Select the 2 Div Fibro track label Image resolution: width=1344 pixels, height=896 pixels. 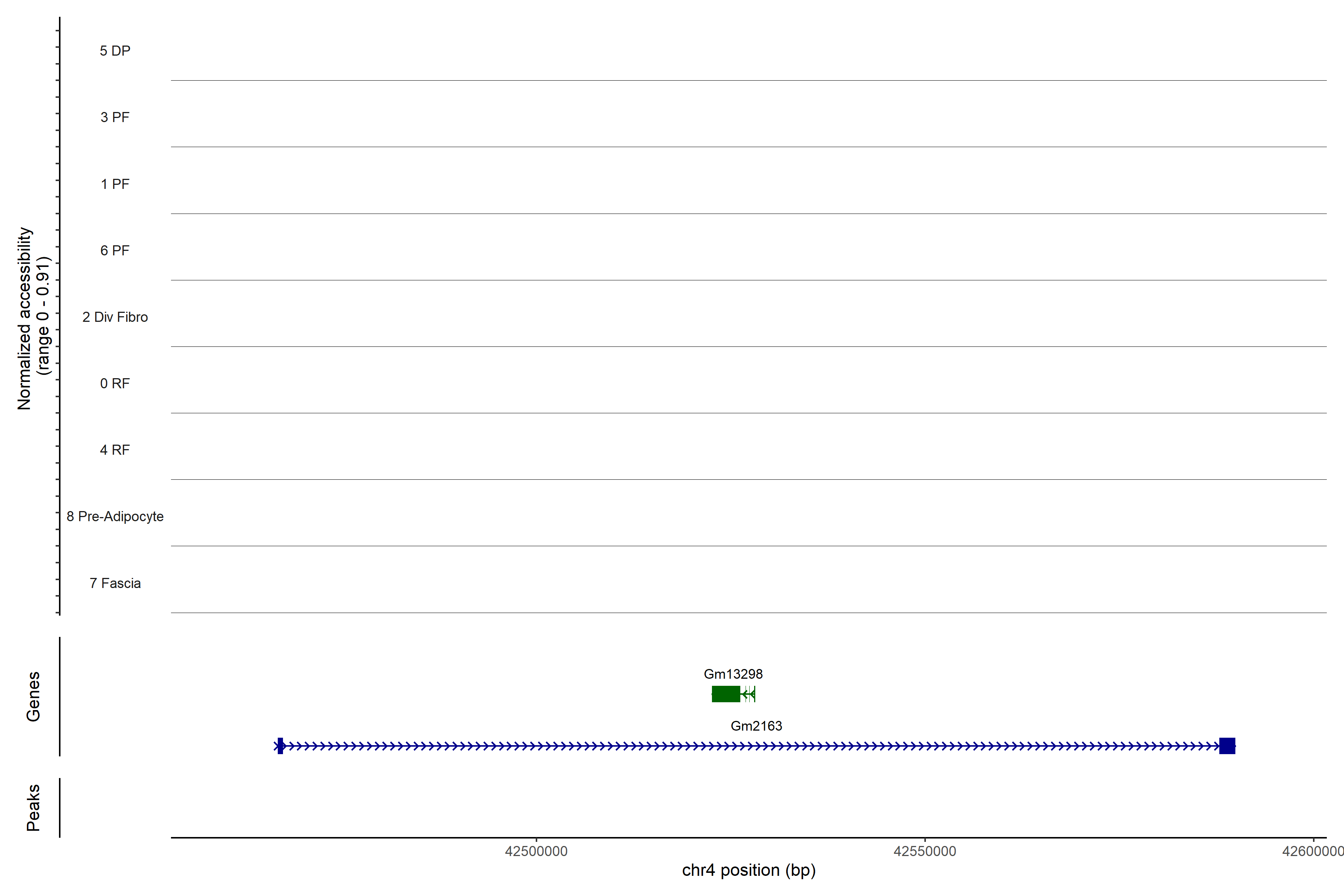[115, 317]
